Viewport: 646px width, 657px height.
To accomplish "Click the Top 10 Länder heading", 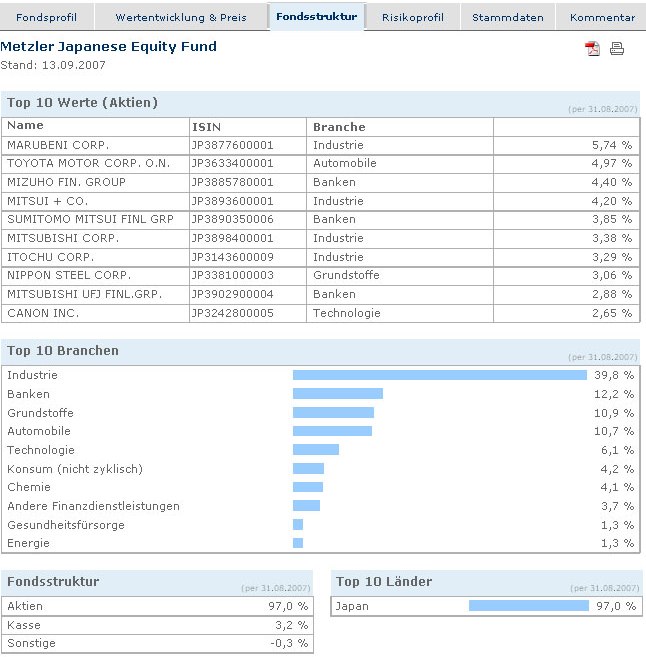I will [x=384, y=582].
